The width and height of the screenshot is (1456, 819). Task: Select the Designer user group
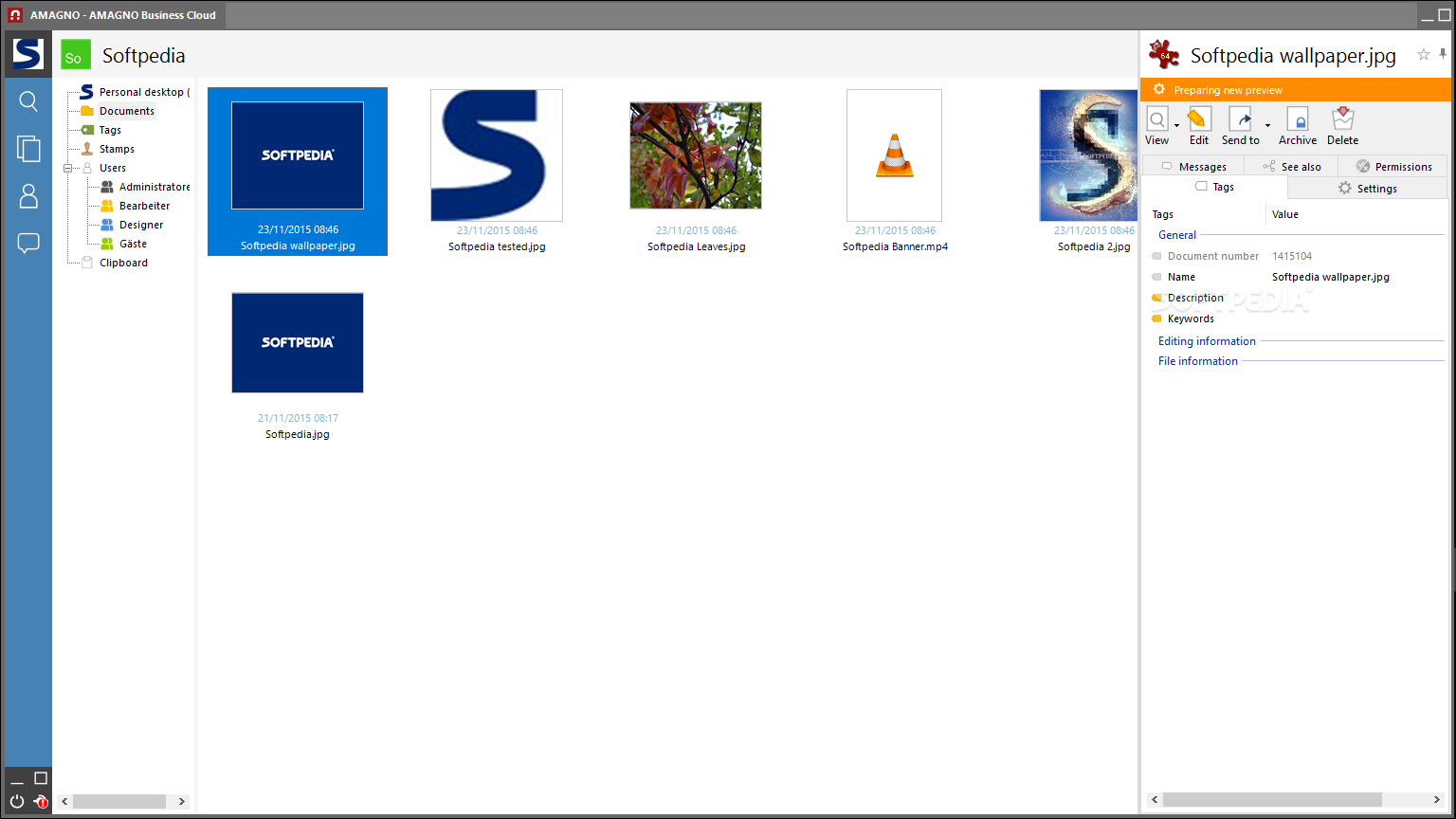132,225
